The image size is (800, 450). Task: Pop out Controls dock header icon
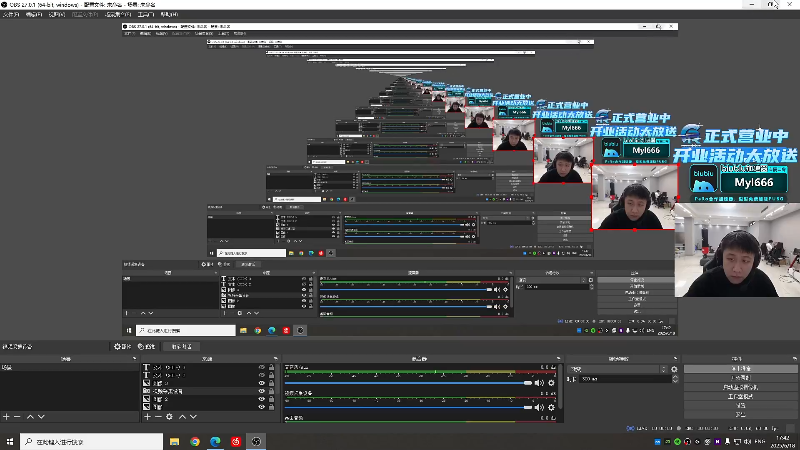pyautogui.click(x=795, y=359)
